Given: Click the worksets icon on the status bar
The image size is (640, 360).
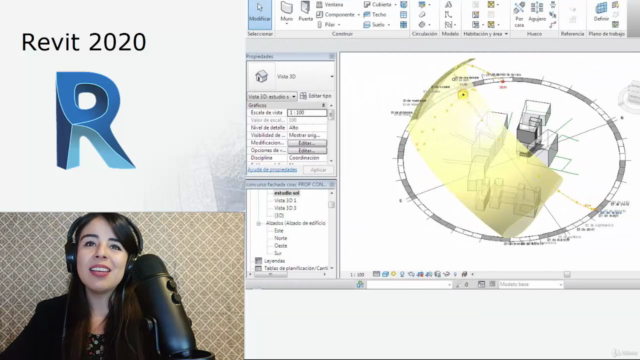Looking at the screenshot, I should tap(360, 284).
